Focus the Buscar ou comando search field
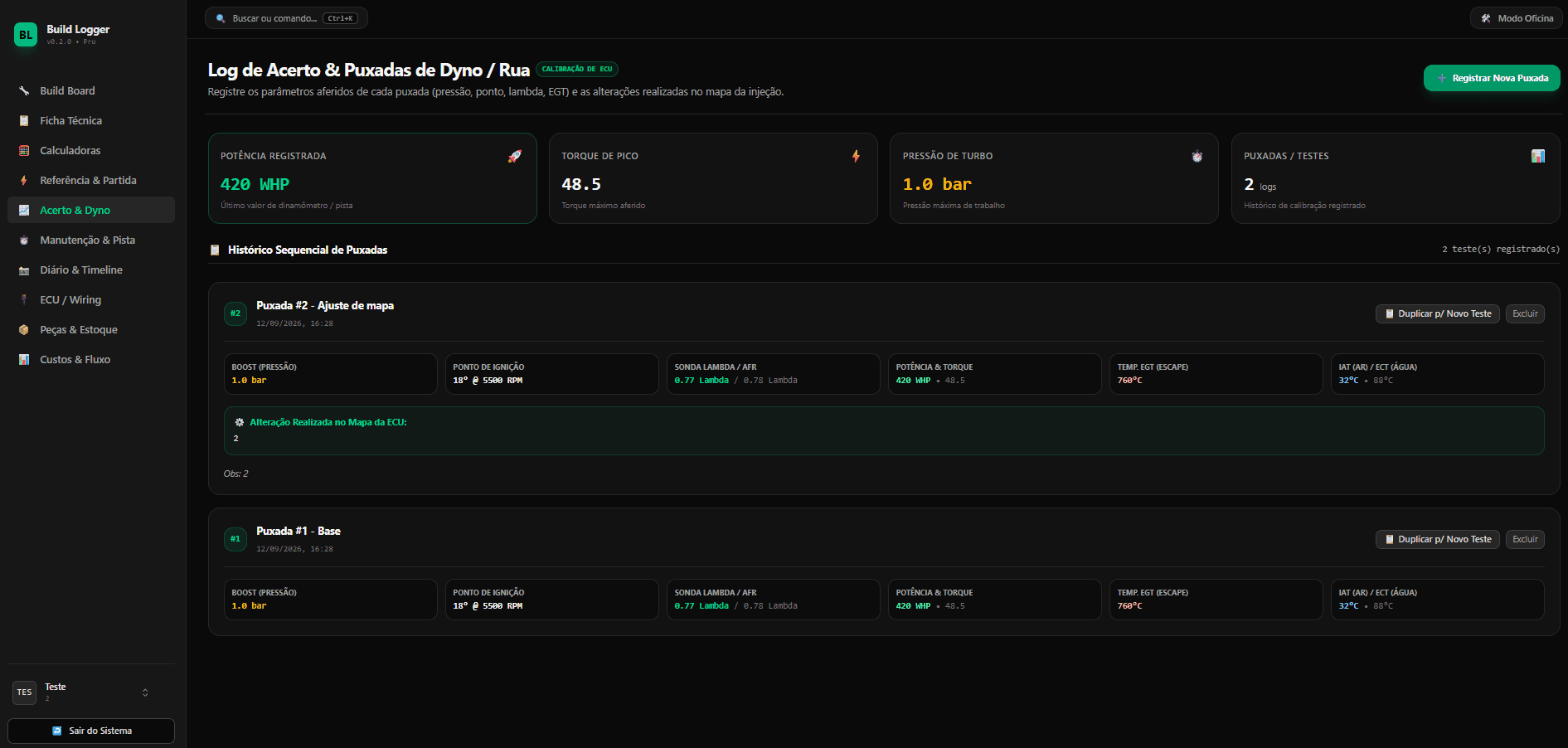The image size is (1568, 748). (x=286, y=18)
